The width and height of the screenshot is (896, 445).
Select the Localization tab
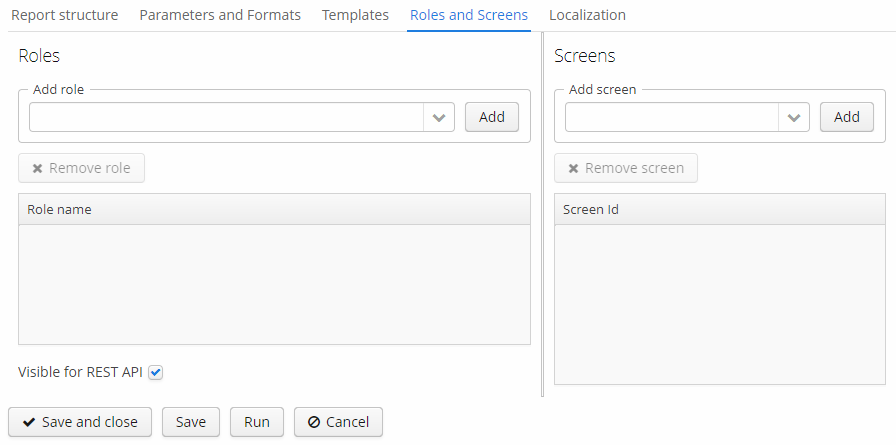pyautogui.click(x=587, y=15)
